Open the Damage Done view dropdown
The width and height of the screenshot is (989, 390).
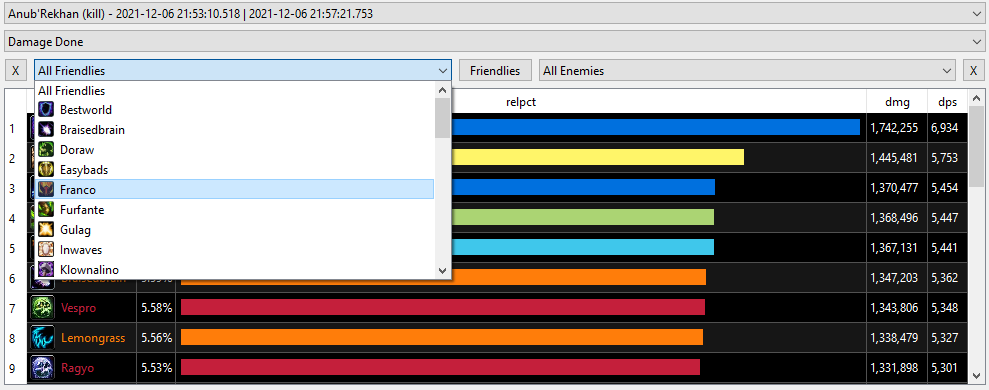(x=494, y=42)
